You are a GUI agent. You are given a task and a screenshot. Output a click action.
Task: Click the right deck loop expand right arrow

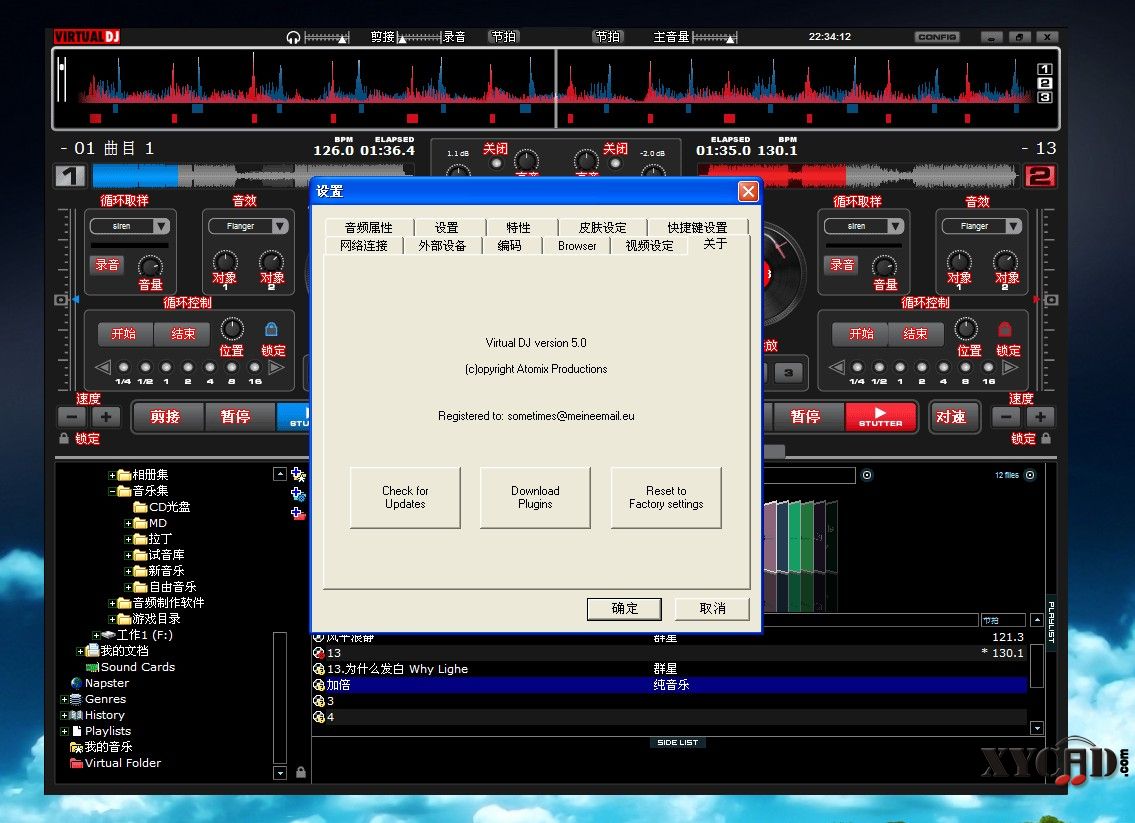point(1010,367)
